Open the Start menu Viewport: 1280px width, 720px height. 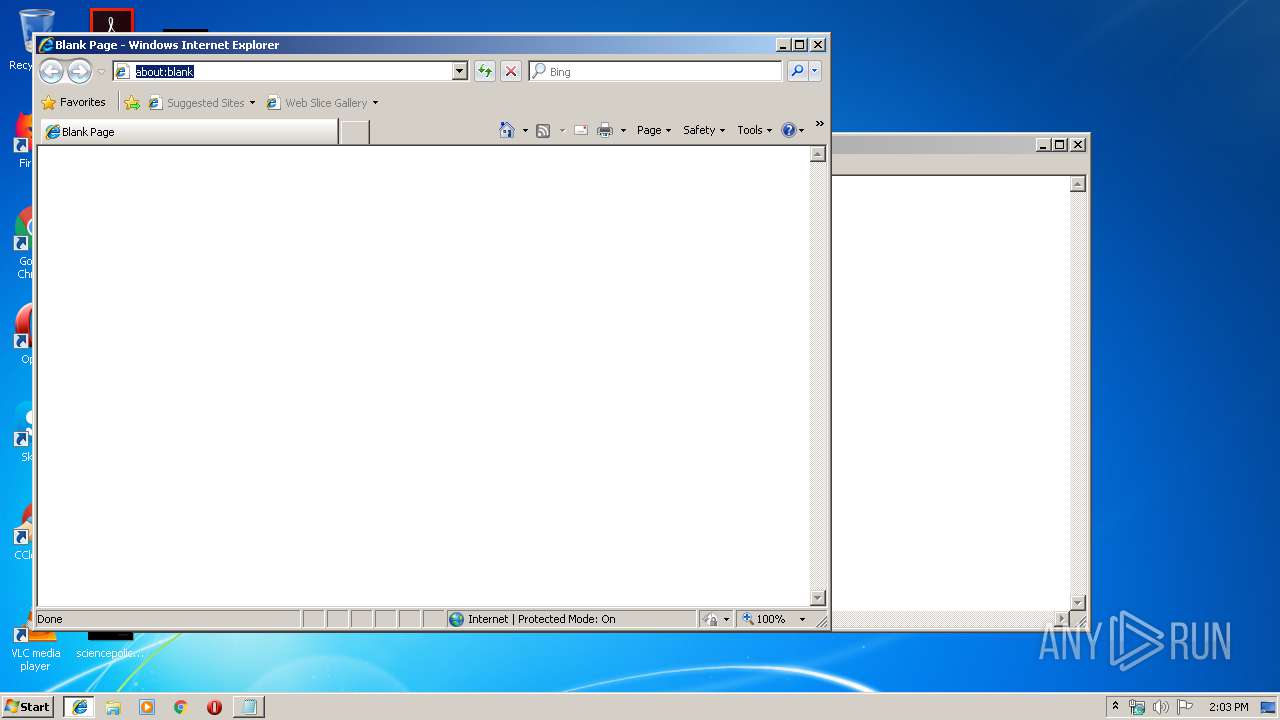[28, 706]
